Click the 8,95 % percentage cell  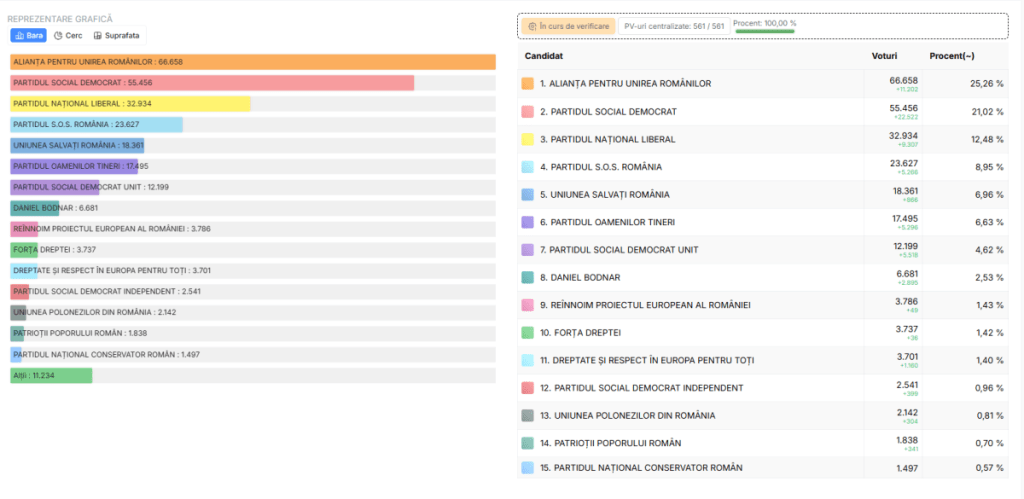pos(990,167)
